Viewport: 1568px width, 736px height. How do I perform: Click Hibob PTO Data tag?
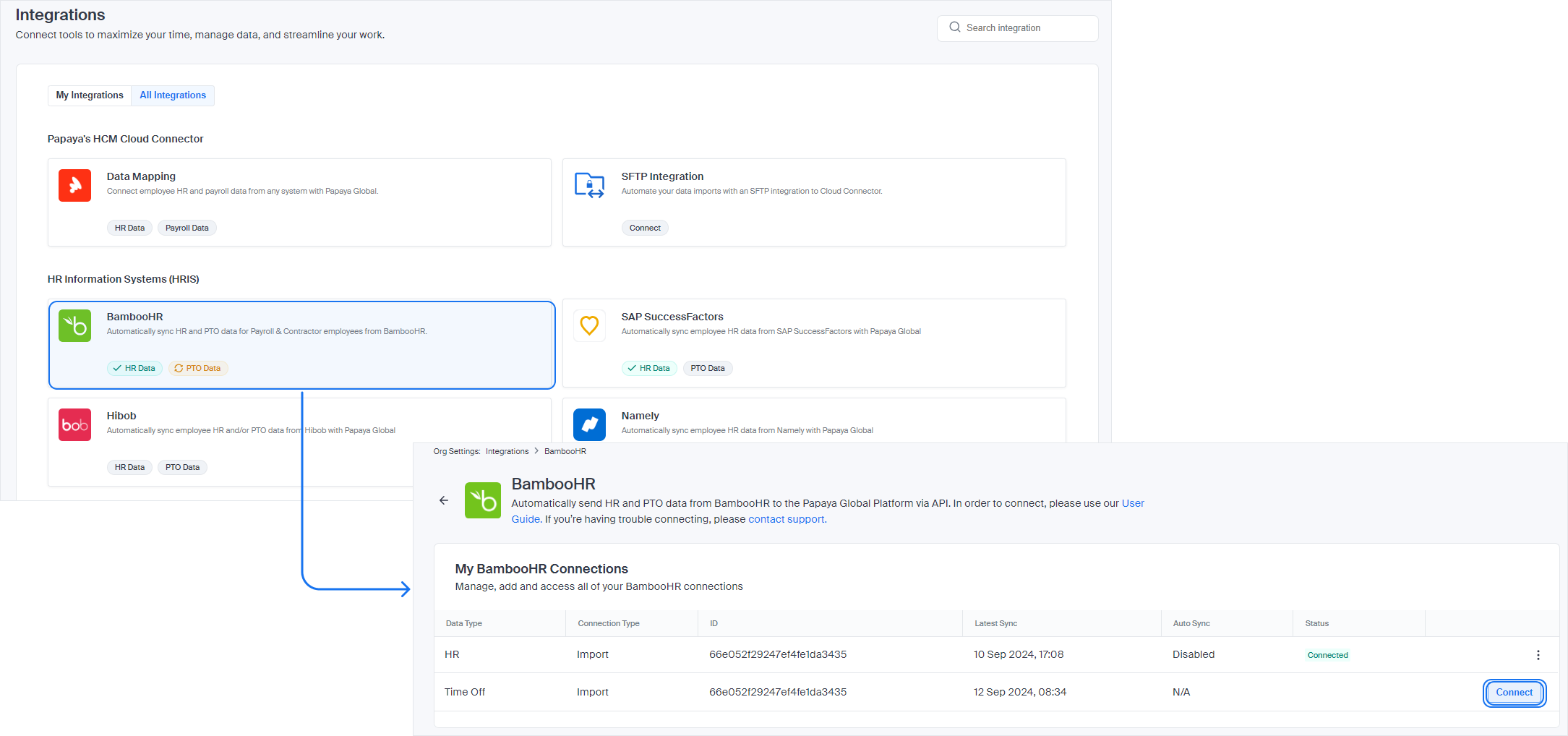182,467
